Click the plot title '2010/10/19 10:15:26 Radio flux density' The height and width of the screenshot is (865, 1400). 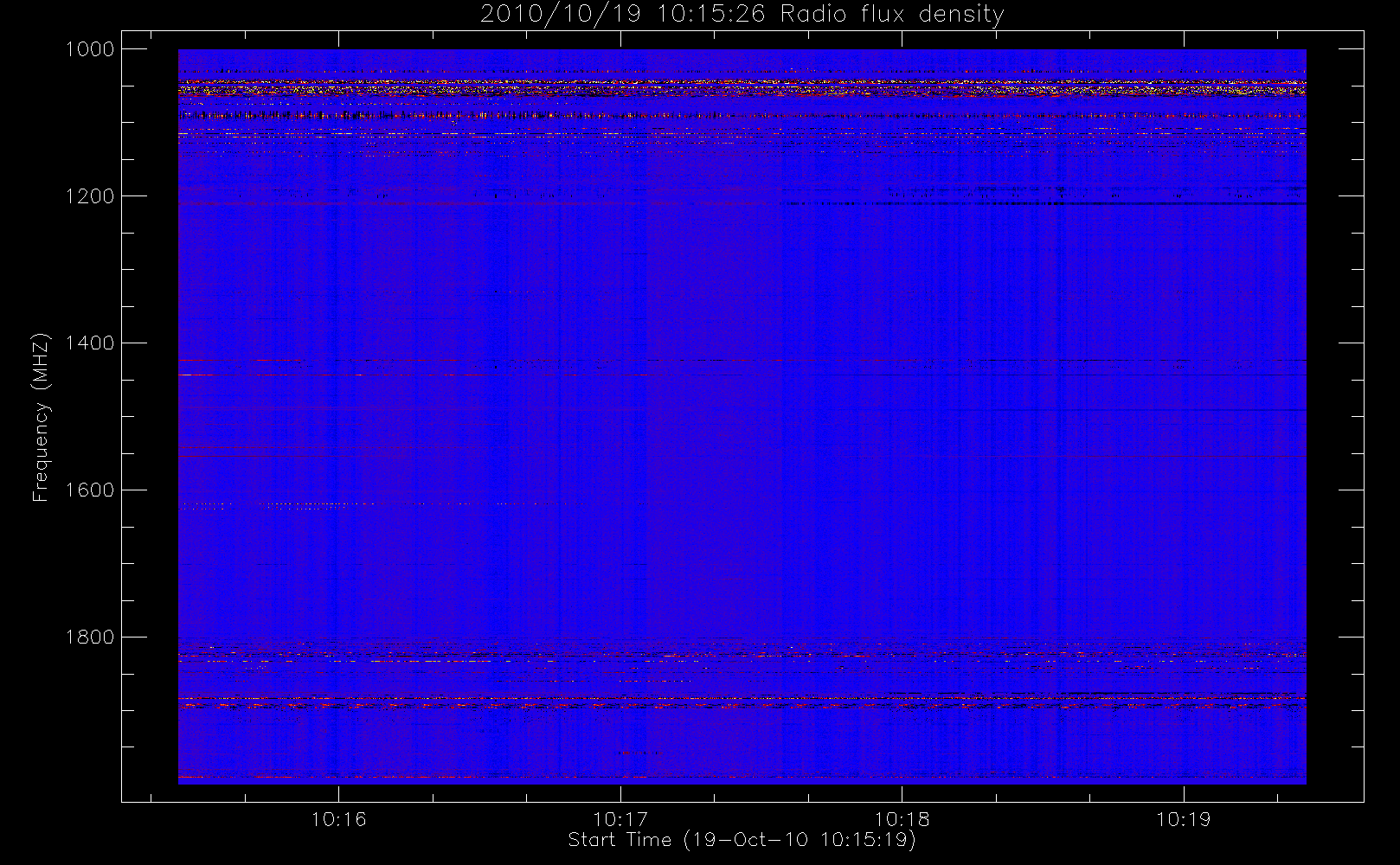click(742, 15)
